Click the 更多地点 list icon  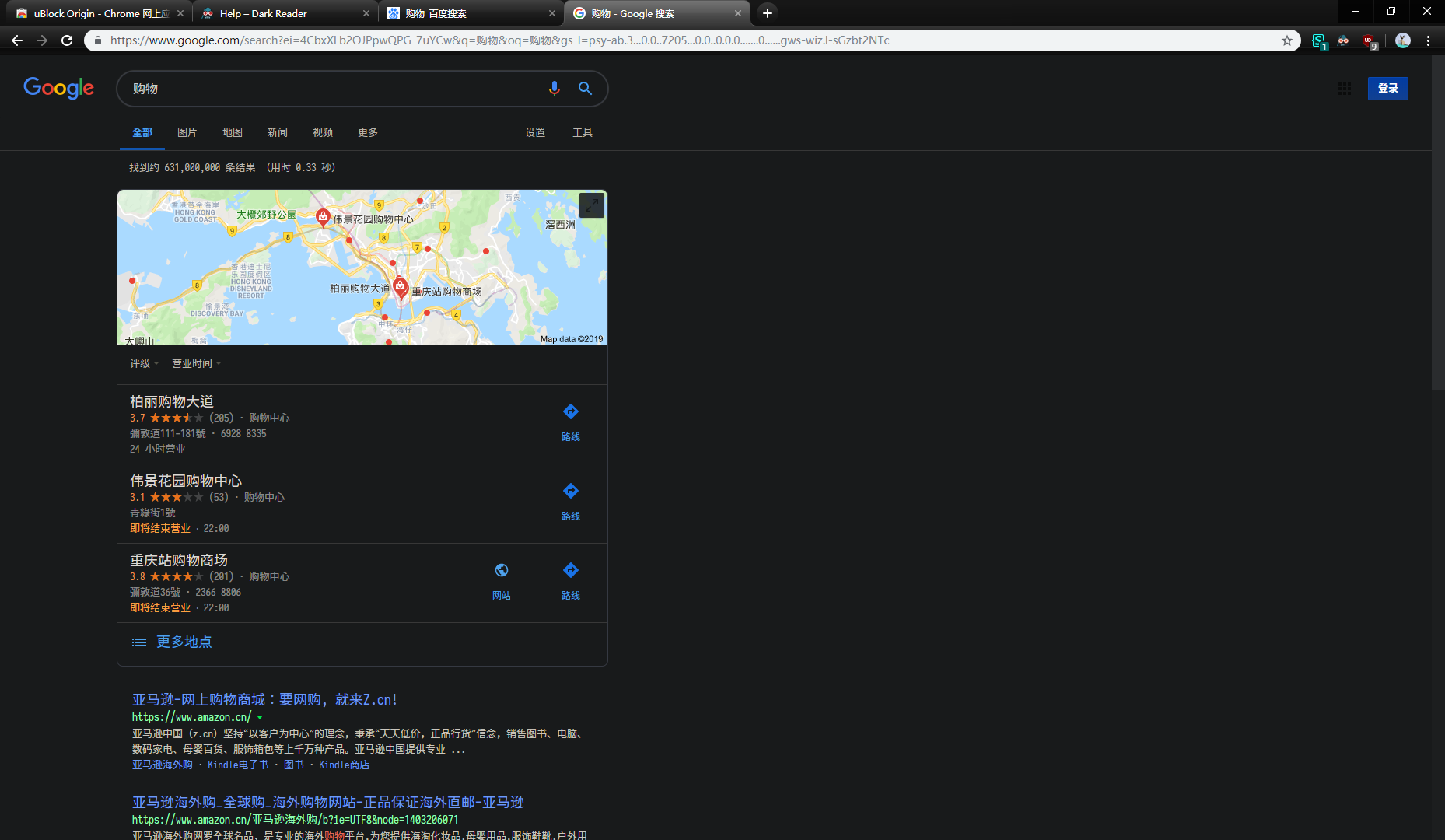139,642
